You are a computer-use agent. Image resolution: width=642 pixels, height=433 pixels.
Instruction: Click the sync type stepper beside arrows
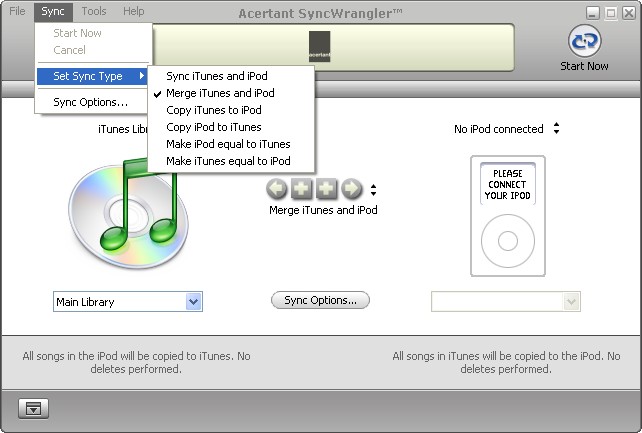(x=373, y=190)
